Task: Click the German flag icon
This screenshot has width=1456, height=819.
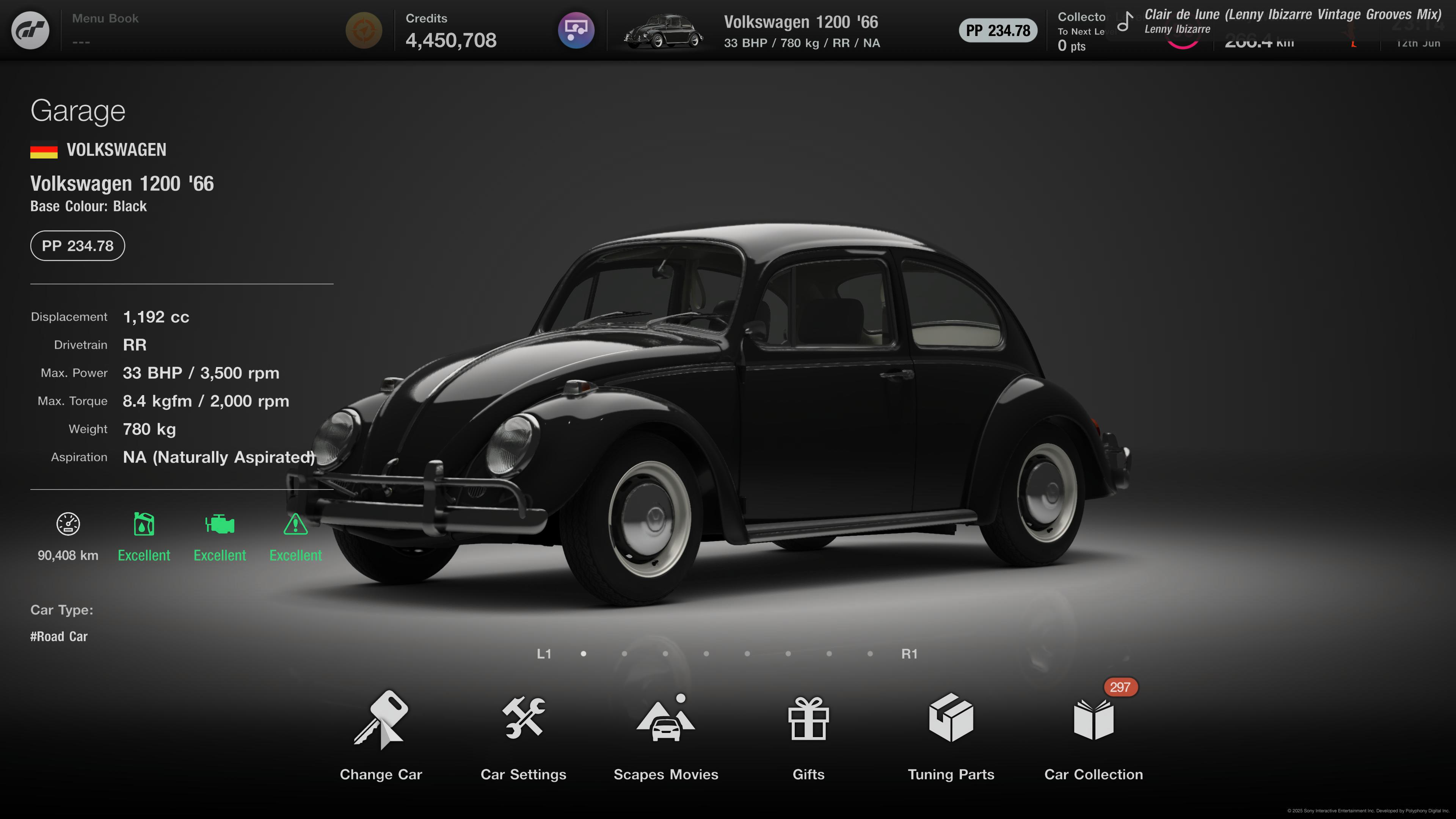Action: [44, 150]
